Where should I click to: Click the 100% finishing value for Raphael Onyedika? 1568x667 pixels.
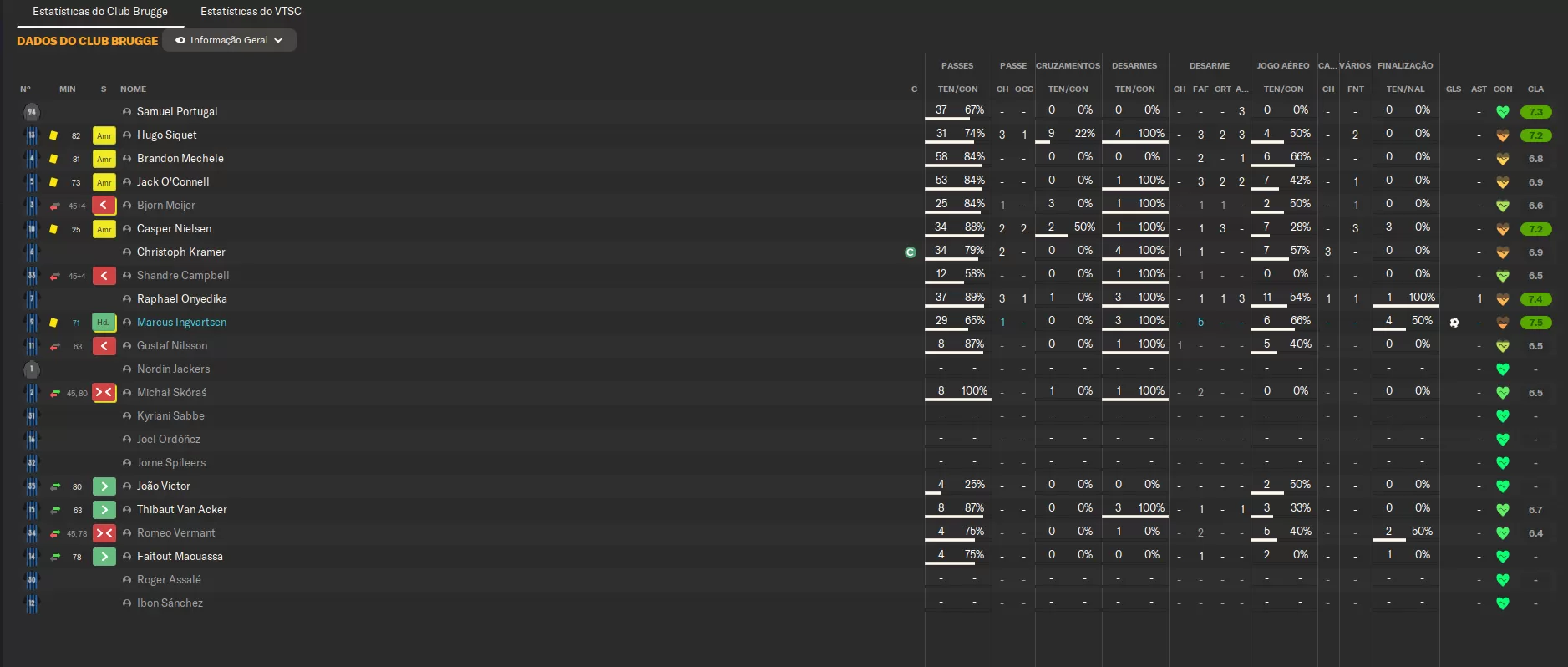tap(1422, 297)
